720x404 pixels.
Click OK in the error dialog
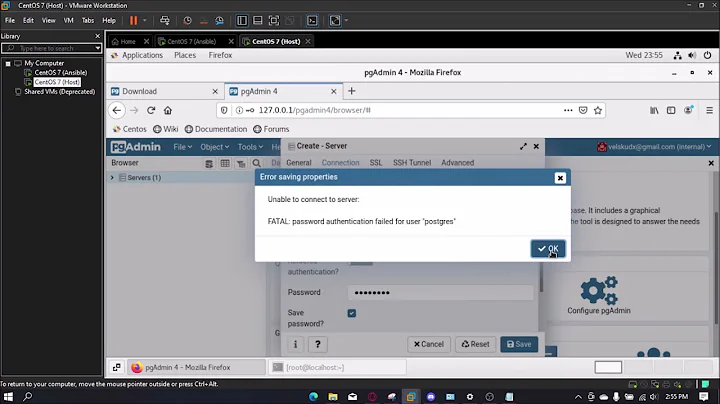pos(548,248)
